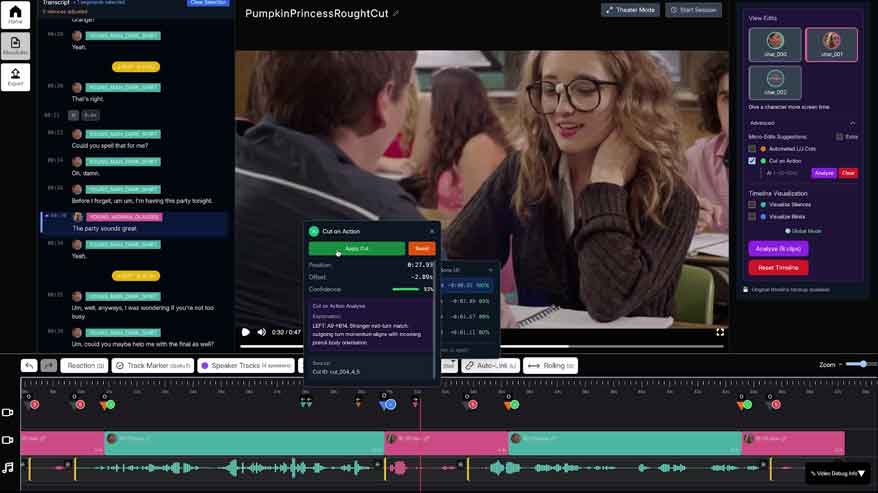Select the Track Marker tool
The height and width of the screenshot is (493, 878).
click(x=153, y=365)
